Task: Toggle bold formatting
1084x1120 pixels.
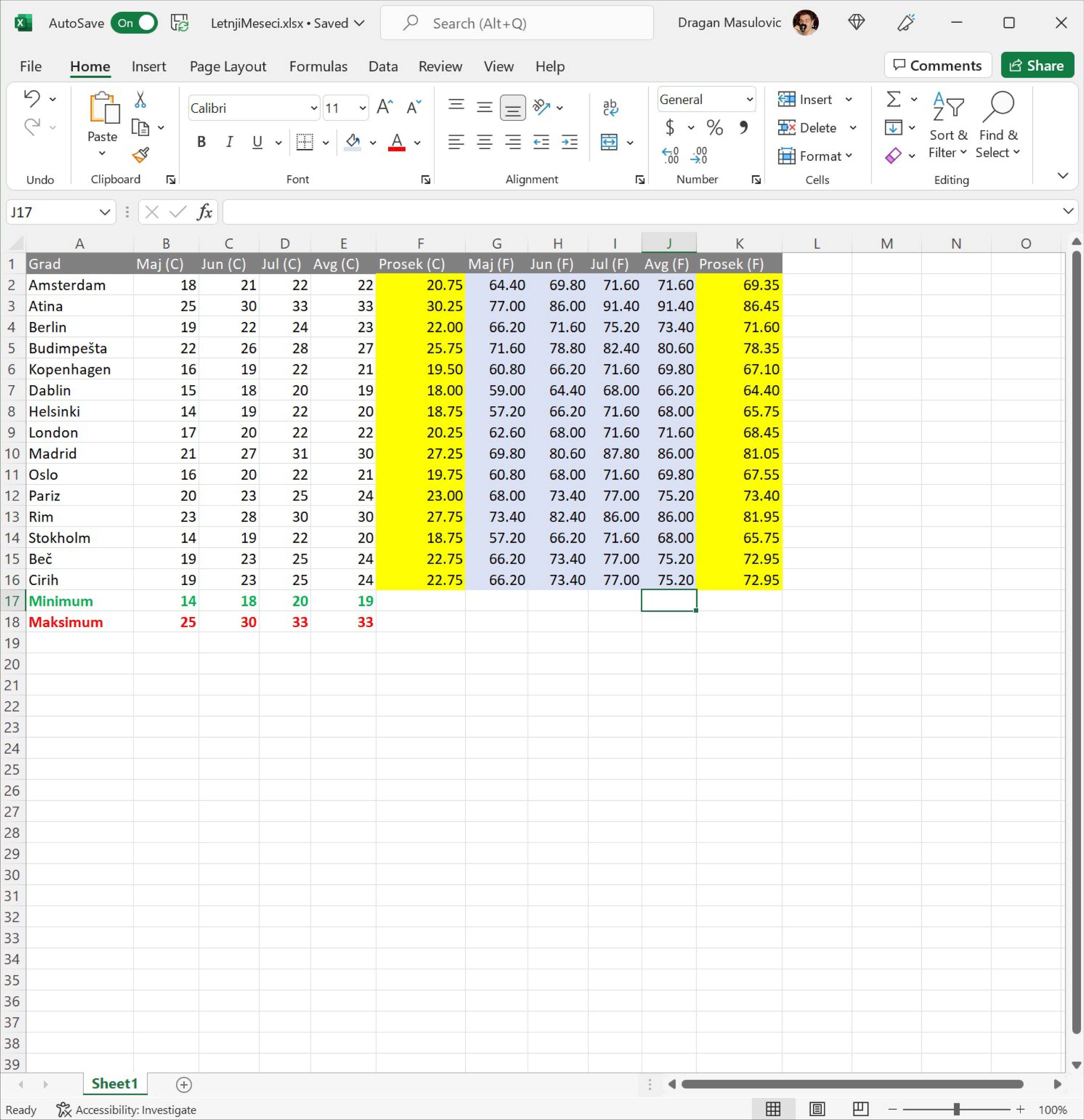Action: (x=201, y=142)
